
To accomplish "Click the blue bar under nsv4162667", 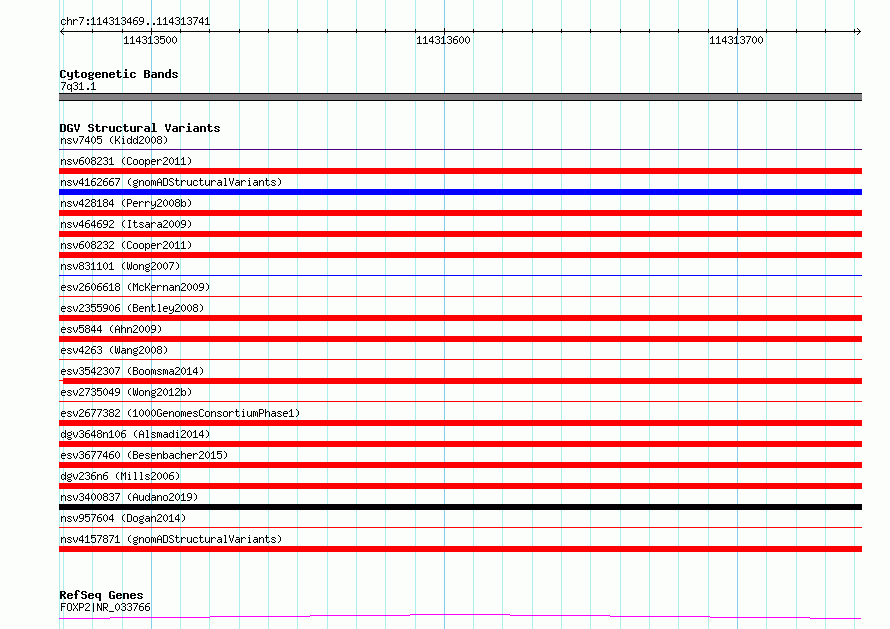I will pyautogui.click(x=460, y=192).
